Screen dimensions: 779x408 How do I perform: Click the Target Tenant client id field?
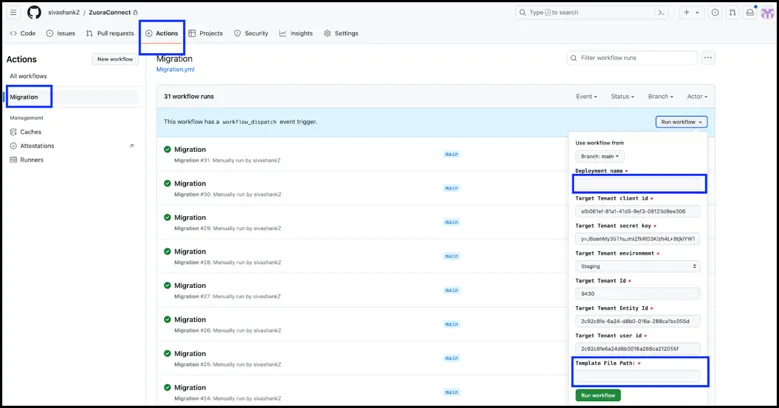coord(638,211)
